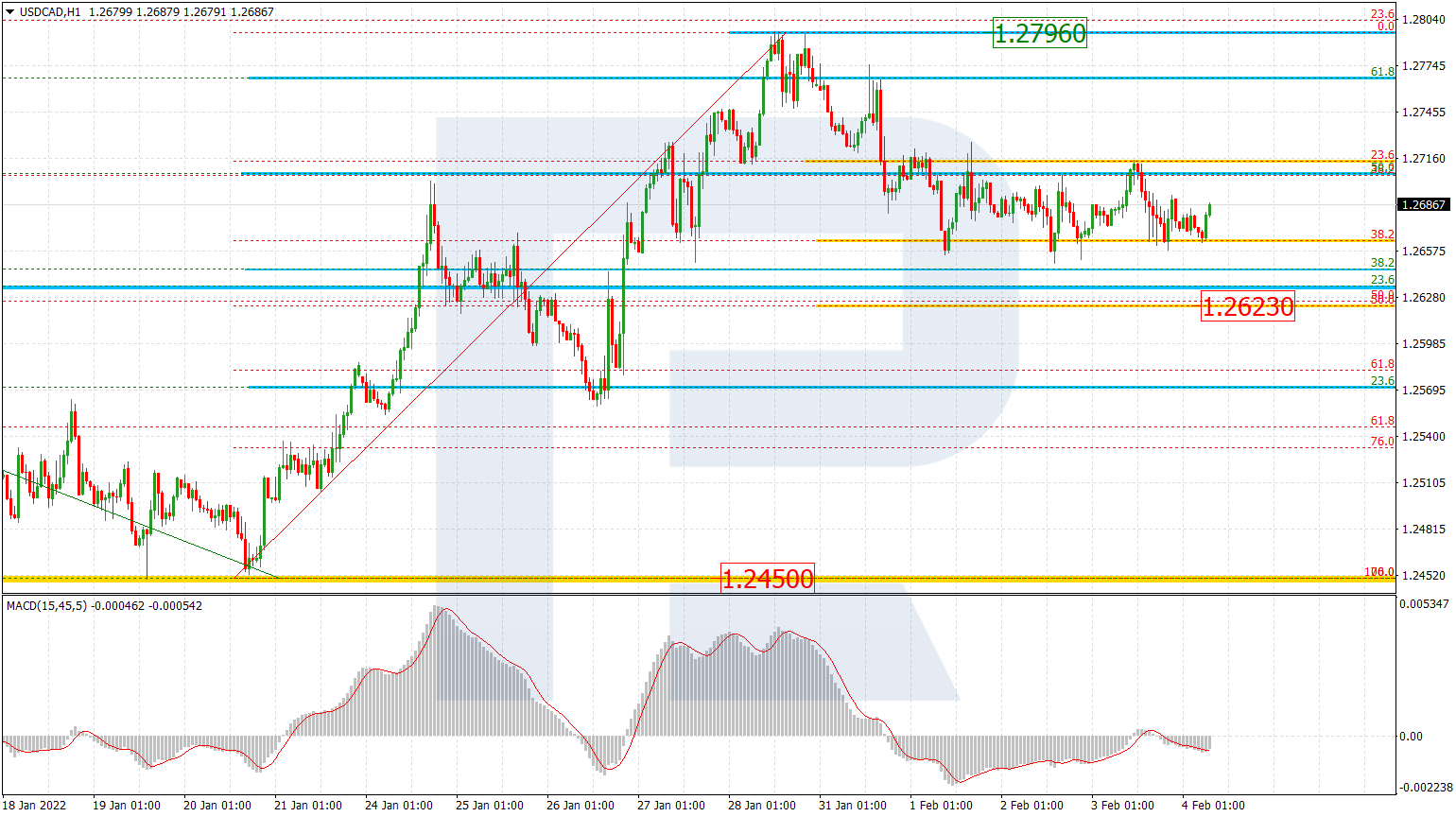The height and width of the screenshot is (817, 1456).
Task: Click the 1.25985 price axis value
Action: [1424, 343]
